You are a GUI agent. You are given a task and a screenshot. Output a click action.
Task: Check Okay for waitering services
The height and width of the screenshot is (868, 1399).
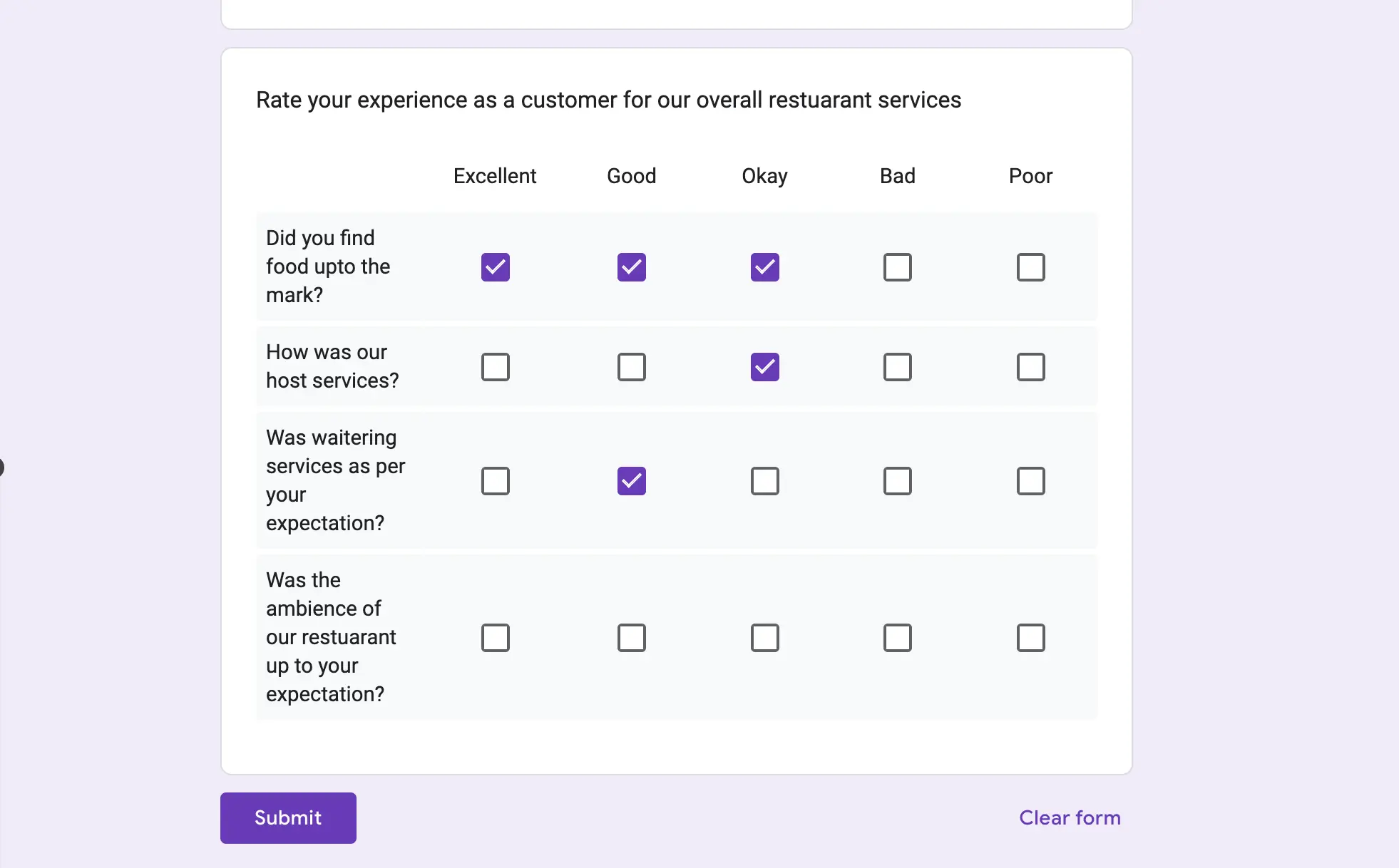click(x=764, y=480)
